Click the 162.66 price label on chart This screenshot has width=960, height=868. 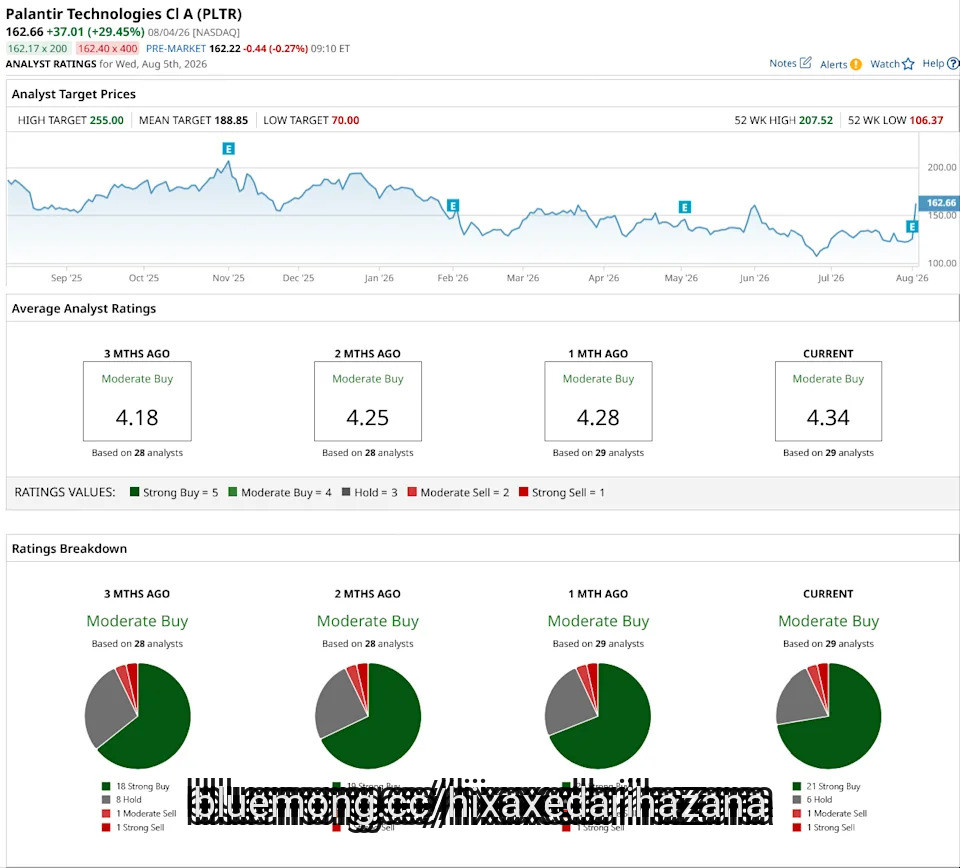(939, 203)
